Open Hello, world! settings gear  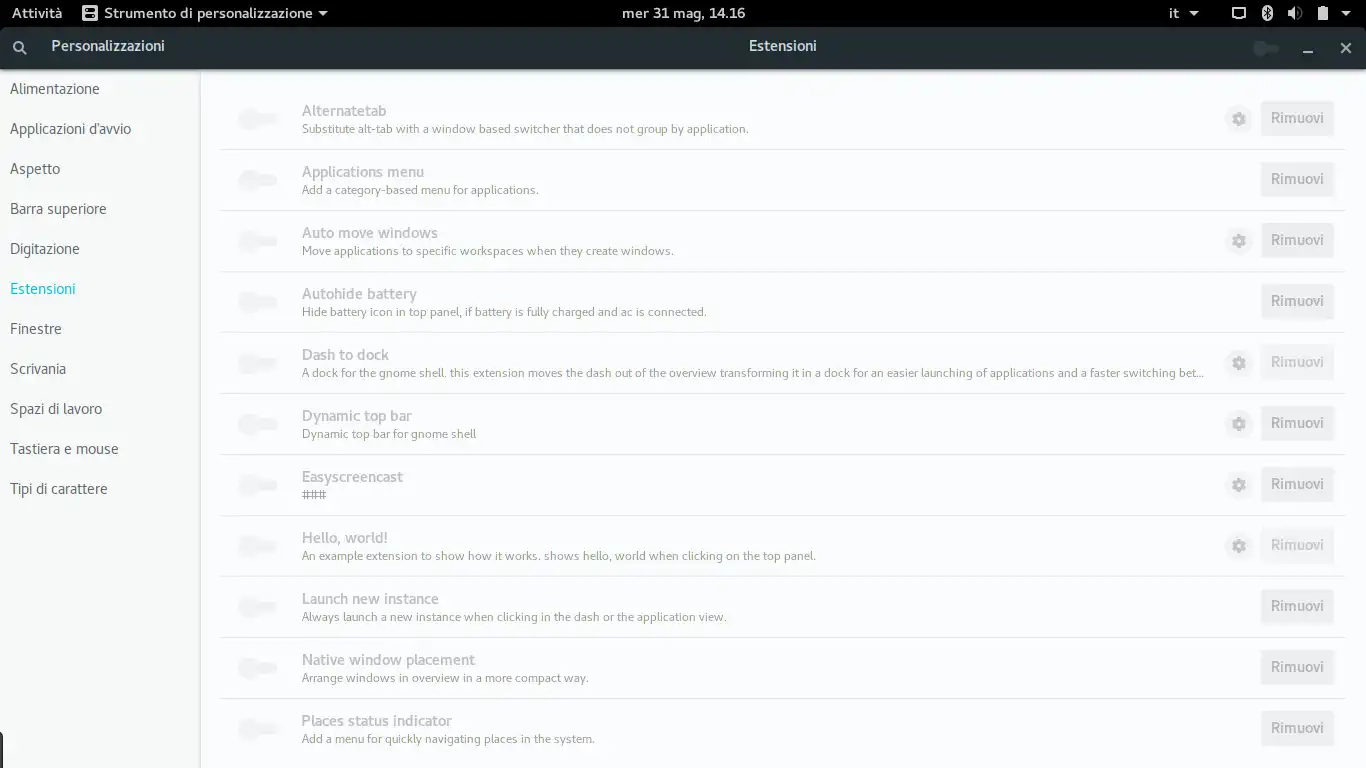1239,546
